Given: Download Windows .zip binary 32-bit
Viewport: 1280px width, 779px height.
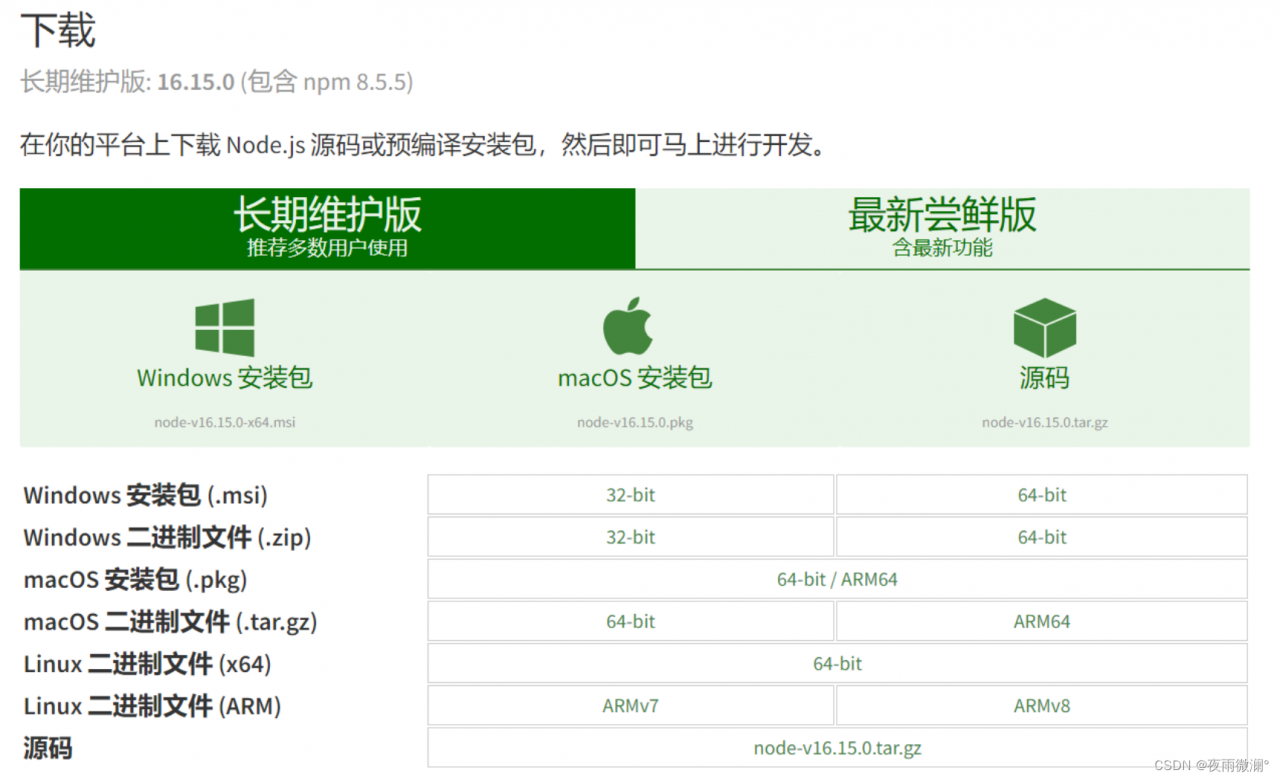Looking at the screenshot, I should (x=630, y=537).
